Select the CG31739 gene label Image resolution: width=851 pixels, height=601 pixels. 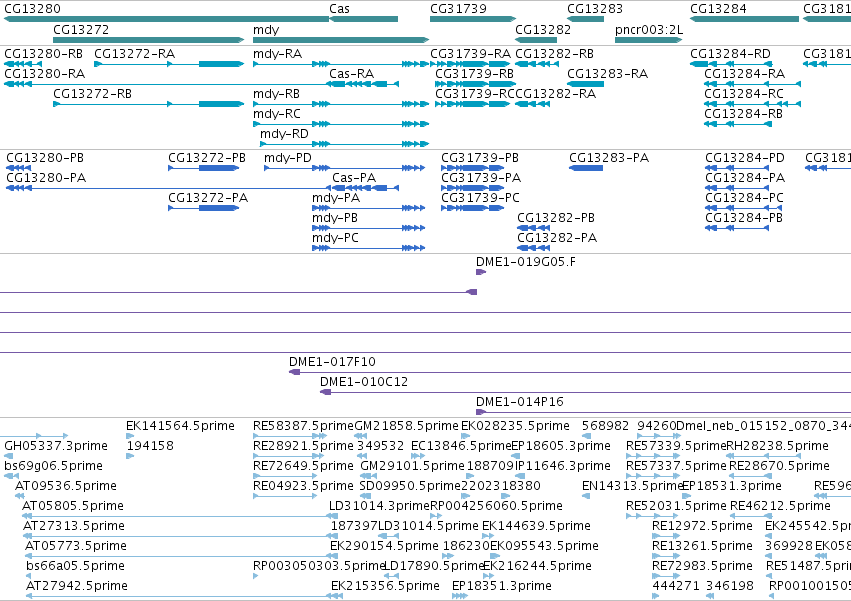point(459,9)
